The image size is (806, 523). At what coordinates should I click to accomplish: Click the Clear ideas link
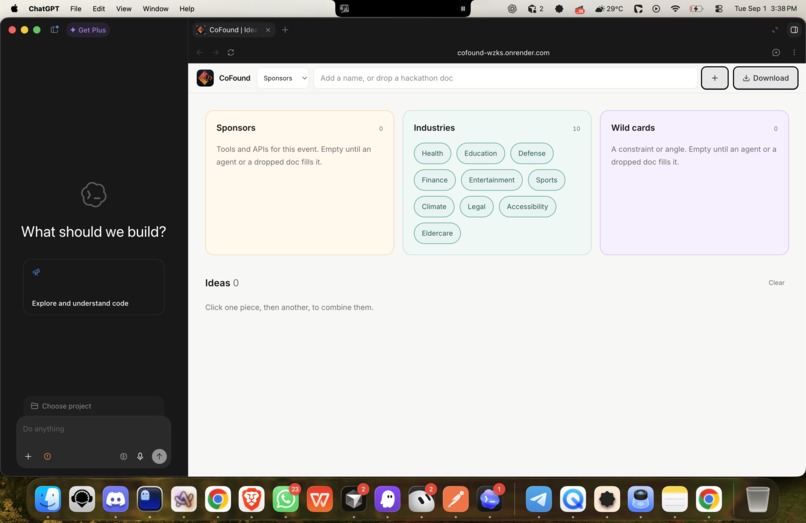[x=776, y=283]
